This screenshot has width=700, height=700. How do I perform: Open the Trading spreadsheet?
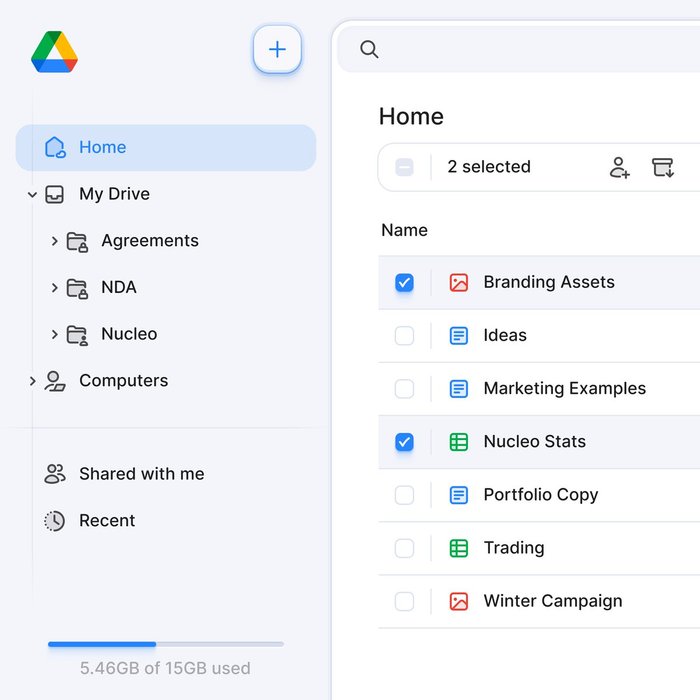(514, 548)
